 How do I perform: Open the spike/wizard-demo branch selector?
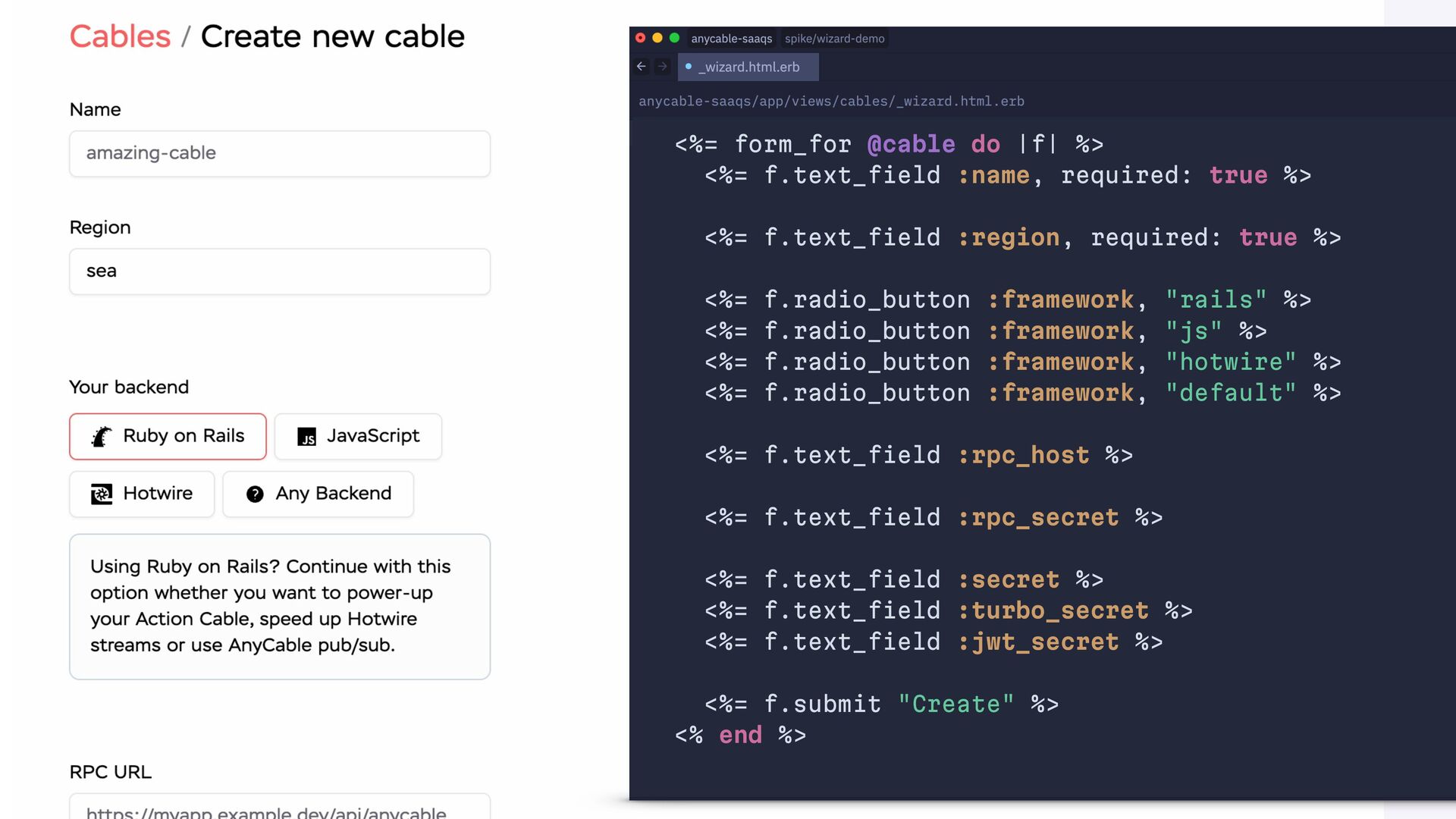tap(834, 39)
